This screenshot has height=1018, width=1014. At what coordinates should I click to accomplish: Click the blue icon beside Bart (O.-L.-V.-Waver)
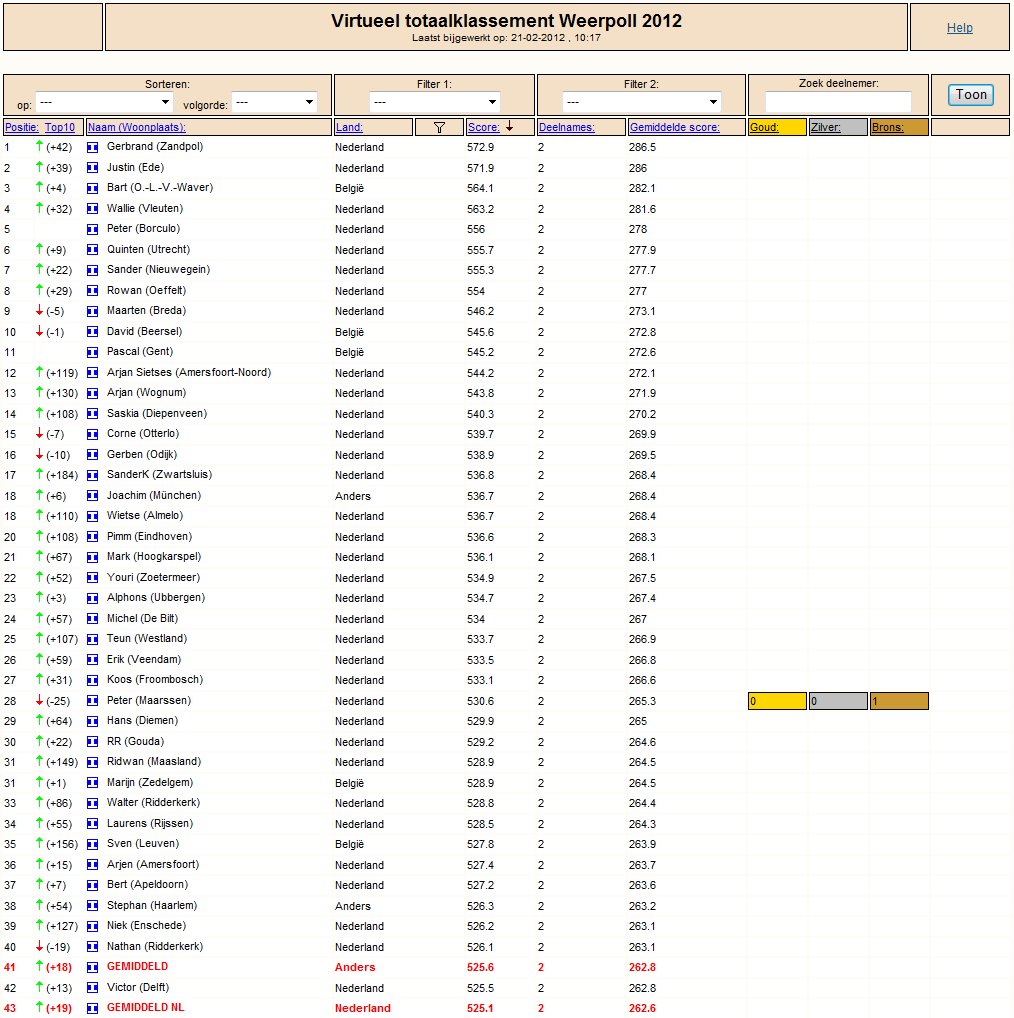point(93,188)
